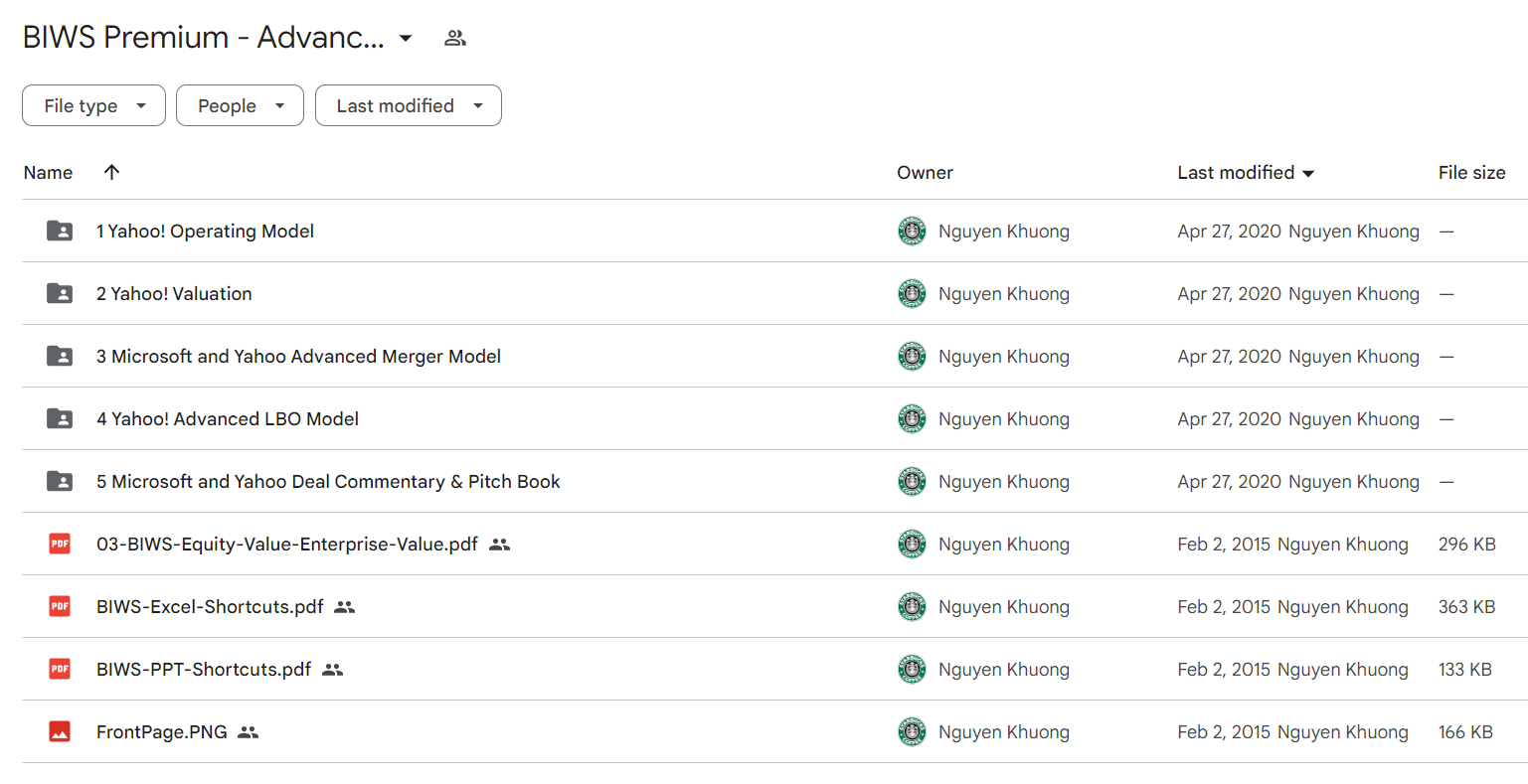The height and width of the screenshot is (784, 1528).
Task: Open 2 Yahoo! Valuation folder
Action: 174,293
